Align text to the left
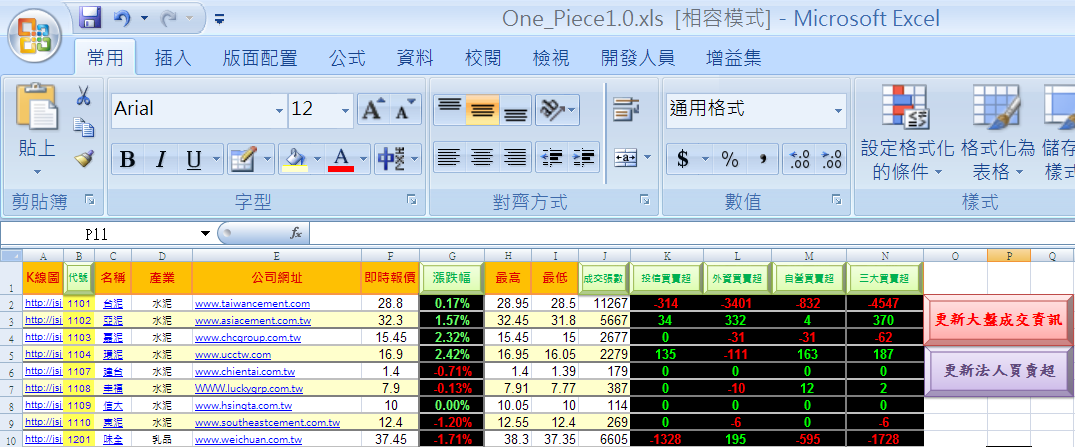Screen dimensions: 1075x447 click(x=450, y=158)
